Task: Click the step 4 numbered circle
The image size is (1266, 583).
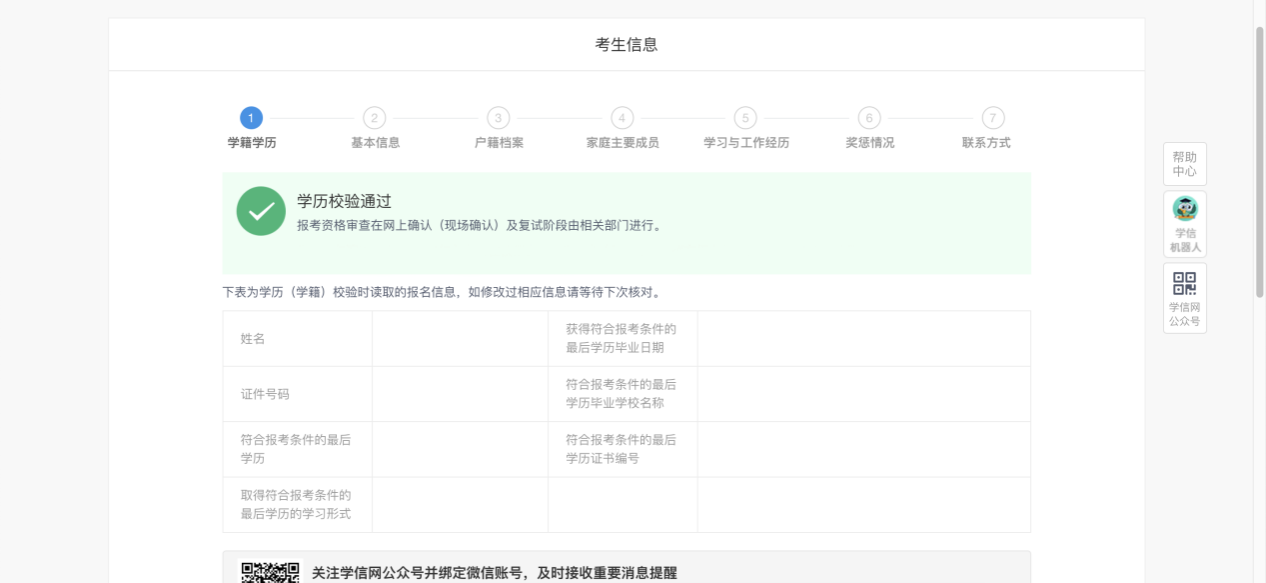Action: (622, 118)
